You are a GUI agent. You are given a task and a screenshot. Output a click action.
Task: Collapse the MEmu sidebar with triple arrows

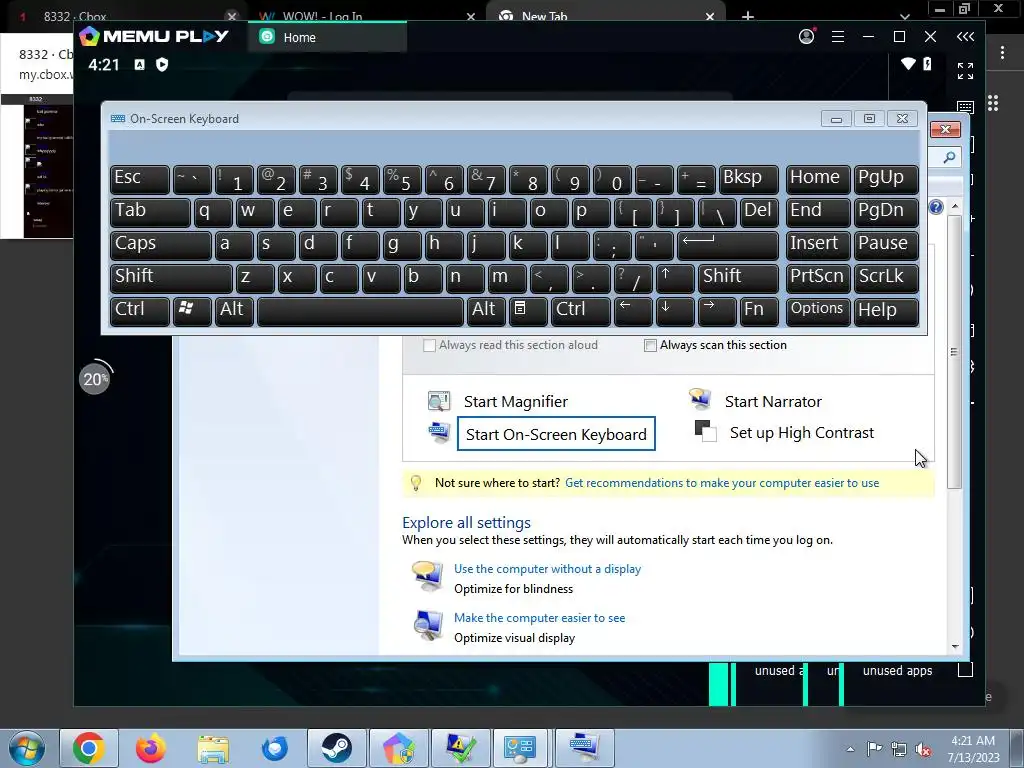(965, 37)
